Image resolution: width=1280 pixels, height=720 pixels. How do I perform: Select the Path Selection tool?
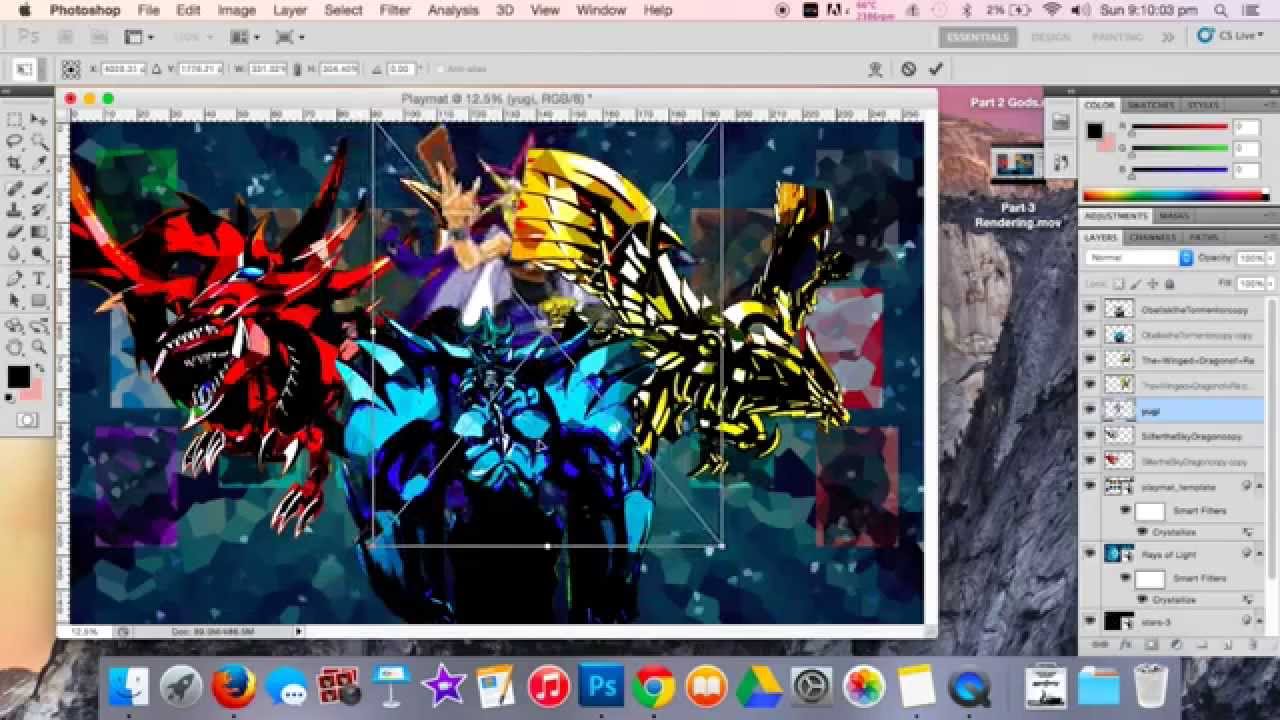pos(15,301)
